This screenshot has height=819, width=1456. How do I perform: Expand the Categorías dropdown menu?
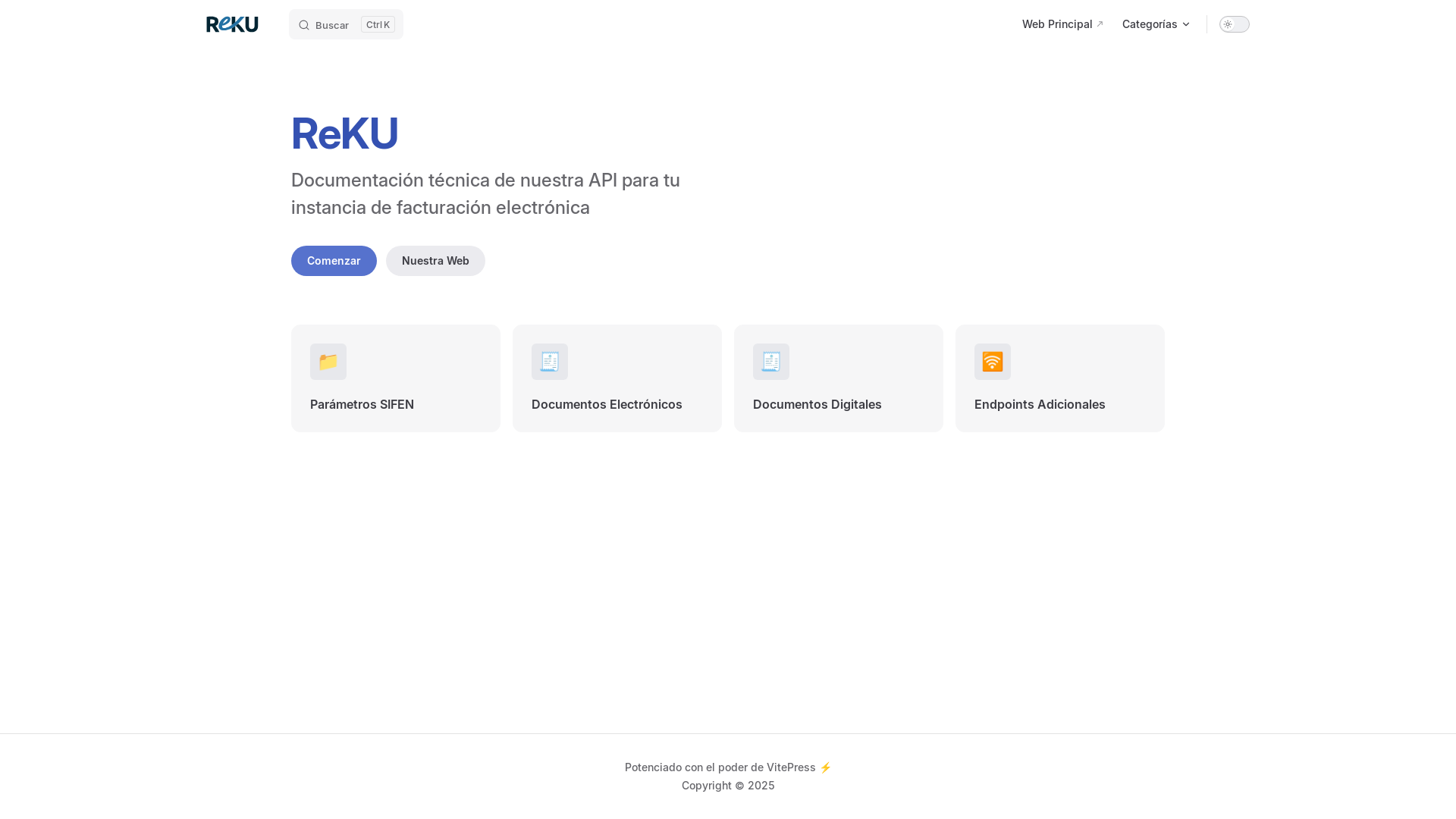1156,24
